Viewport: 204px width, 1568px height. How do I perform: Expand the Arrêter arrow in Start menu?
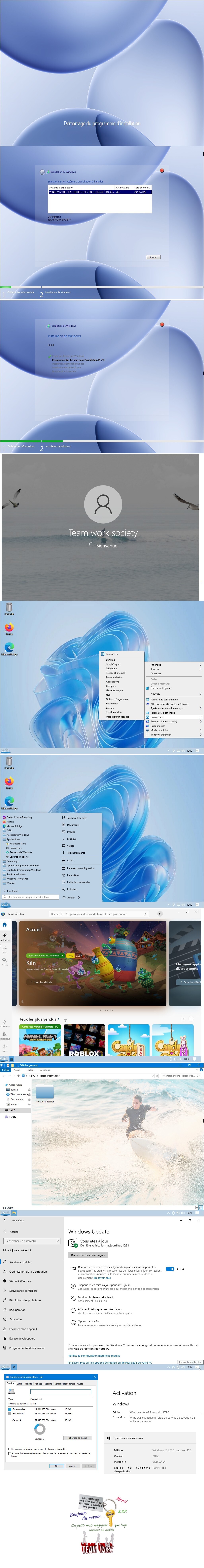[79, 897]
